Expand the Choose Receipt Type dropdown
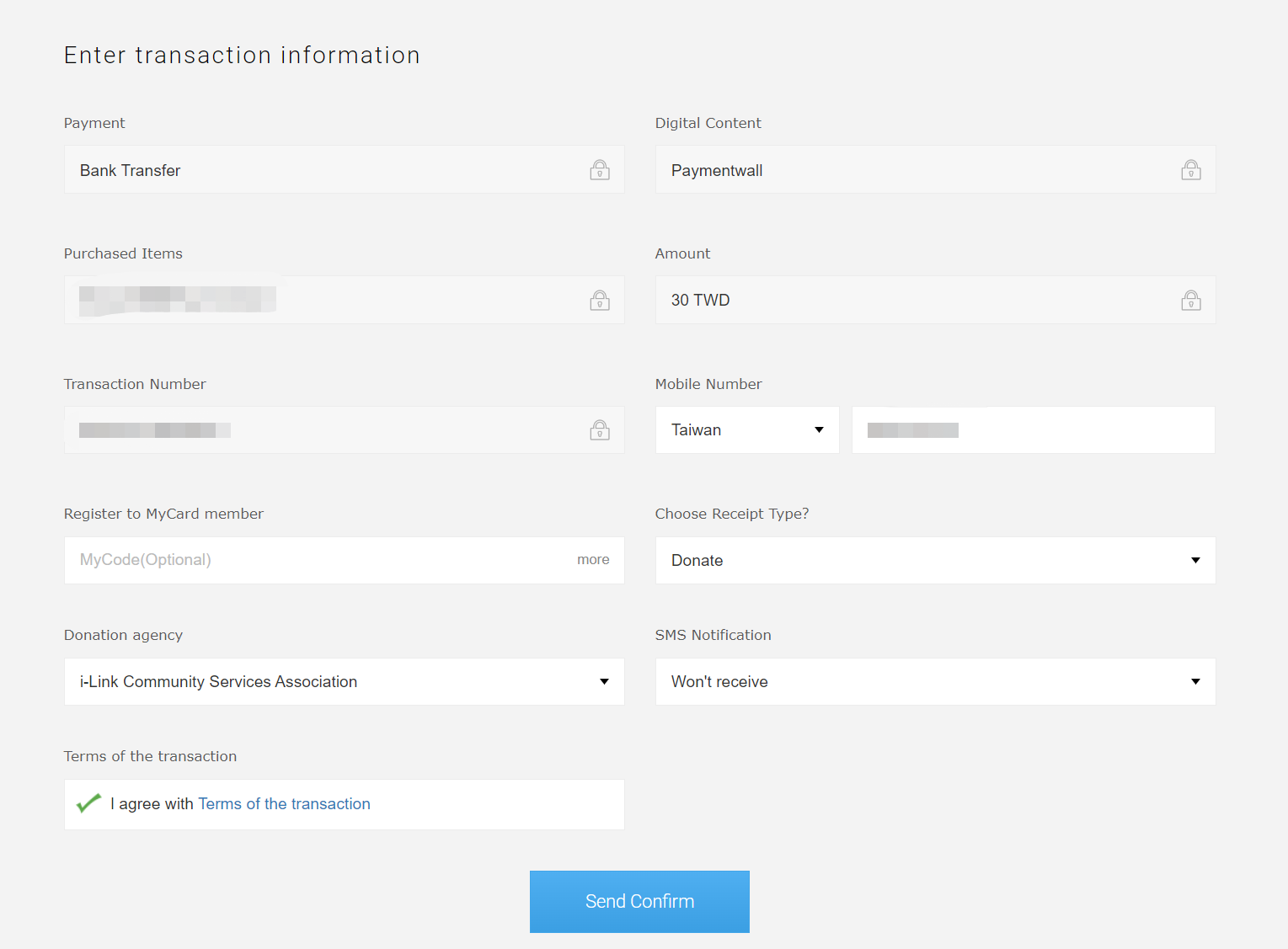Viewport: 1288px width, 949px height. click(x=935, y=561)
